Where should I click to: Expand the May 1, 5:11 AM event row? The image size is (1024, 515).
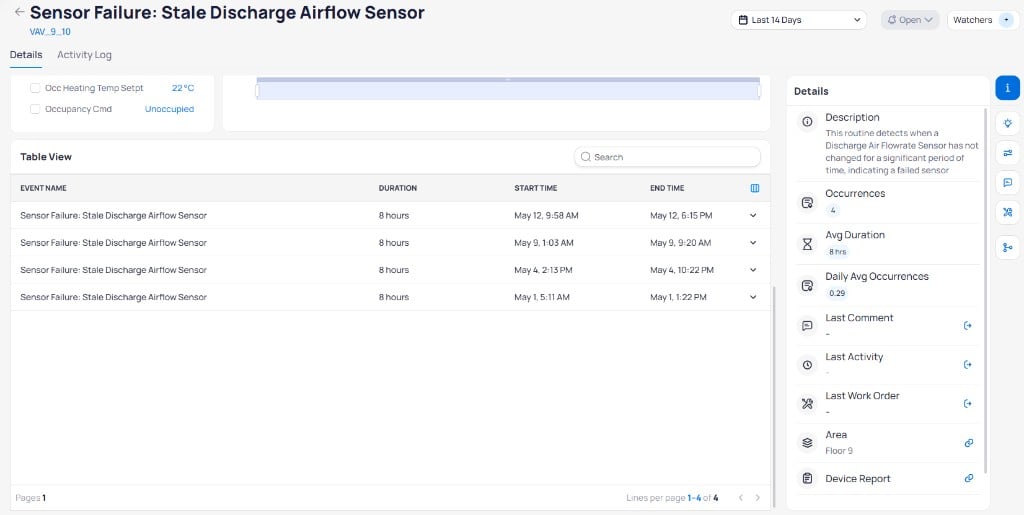[x=753, y=297]
